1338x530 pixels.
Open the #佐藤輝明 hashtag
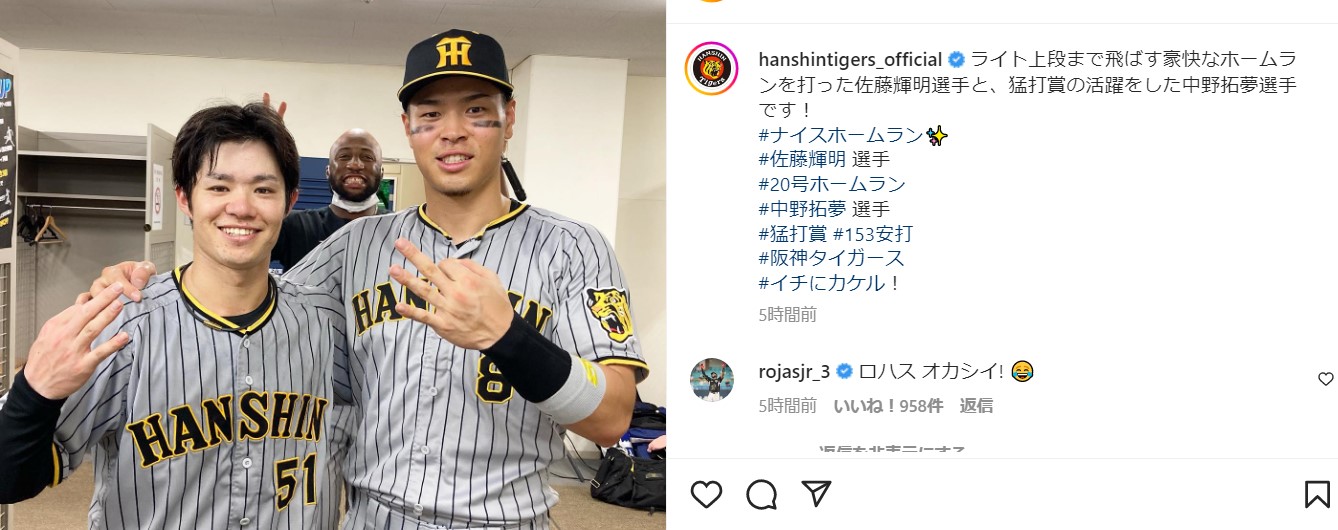(x=803, y=160)
